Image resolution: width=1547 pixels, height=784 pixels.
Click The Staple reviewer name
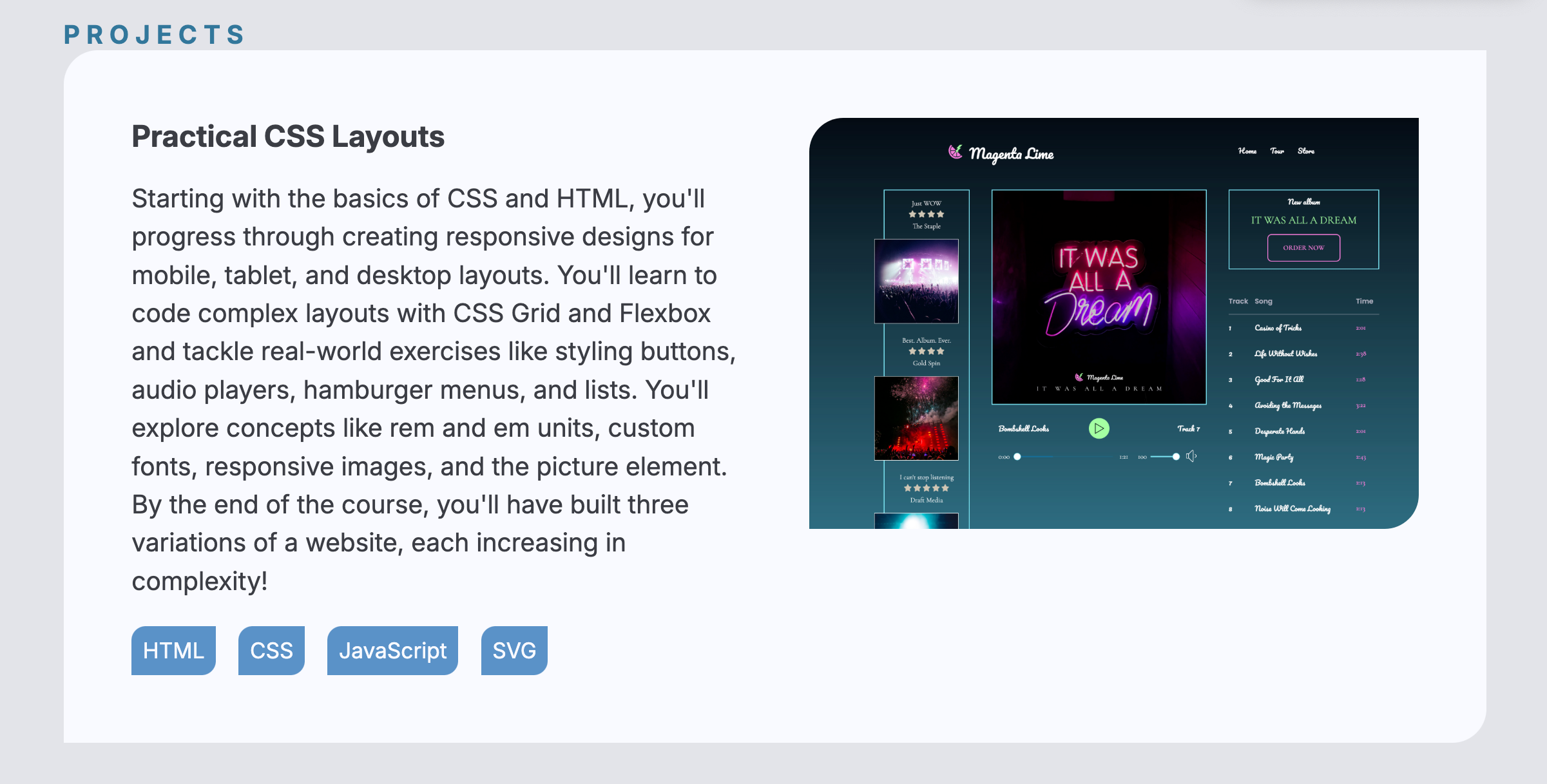click(x=927, y=226)
